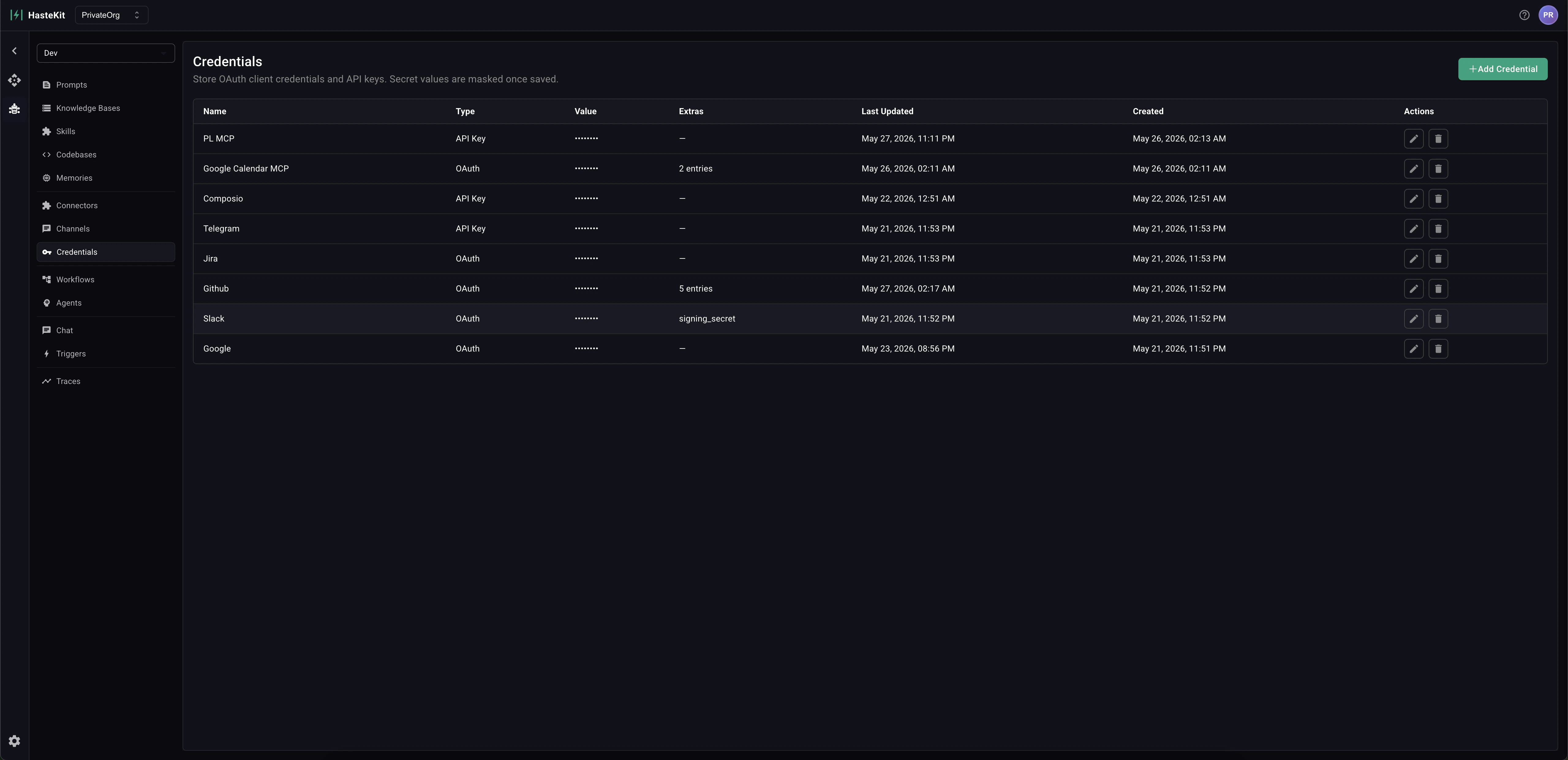Delete the Telegram credential
This screenshot has width=1568, height=760.
coord(1438,229)
